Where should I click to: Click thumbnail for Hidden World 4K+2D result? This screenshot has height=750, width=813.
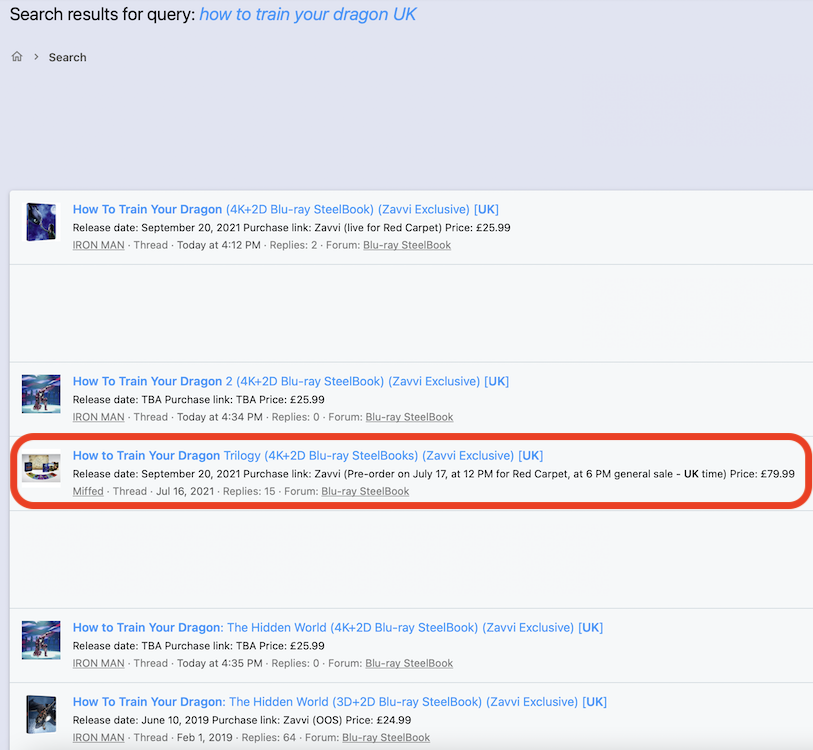click(41, 640)
